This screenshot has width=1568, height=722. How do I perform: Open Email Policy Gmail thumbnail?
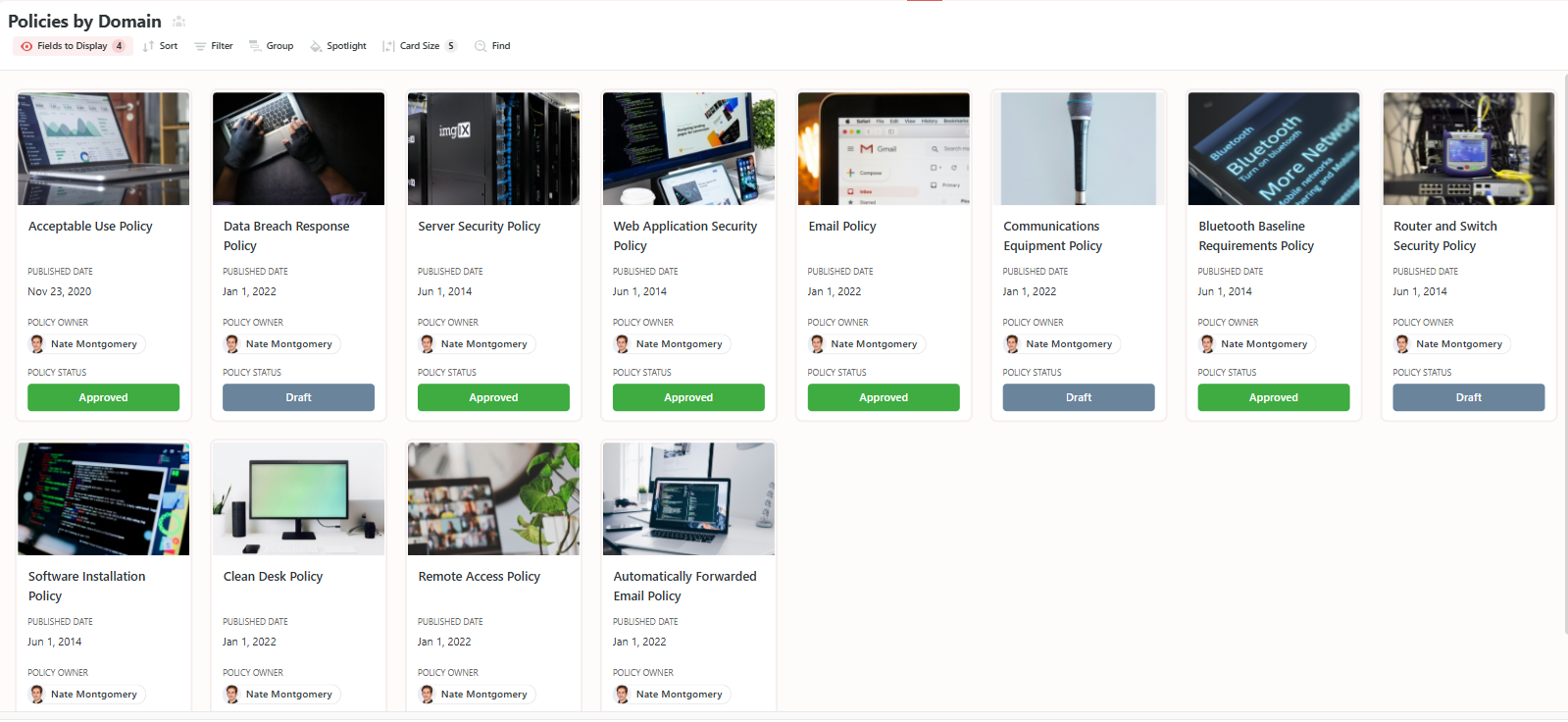click(884, 148)
